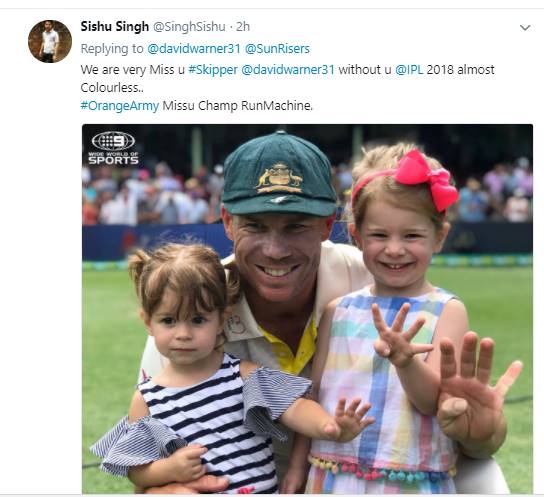544x497 pixels.
Task: Open @davidwarner31 in the Replying to line
Action: (x=194, y=49)
